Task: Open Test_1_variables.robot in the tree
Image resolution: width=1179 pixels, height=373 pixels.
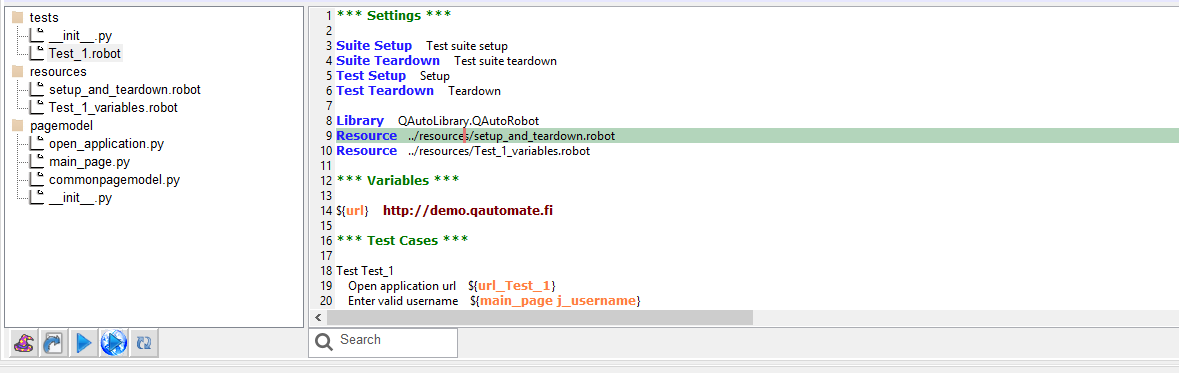Action: click(x=113, y=108)
